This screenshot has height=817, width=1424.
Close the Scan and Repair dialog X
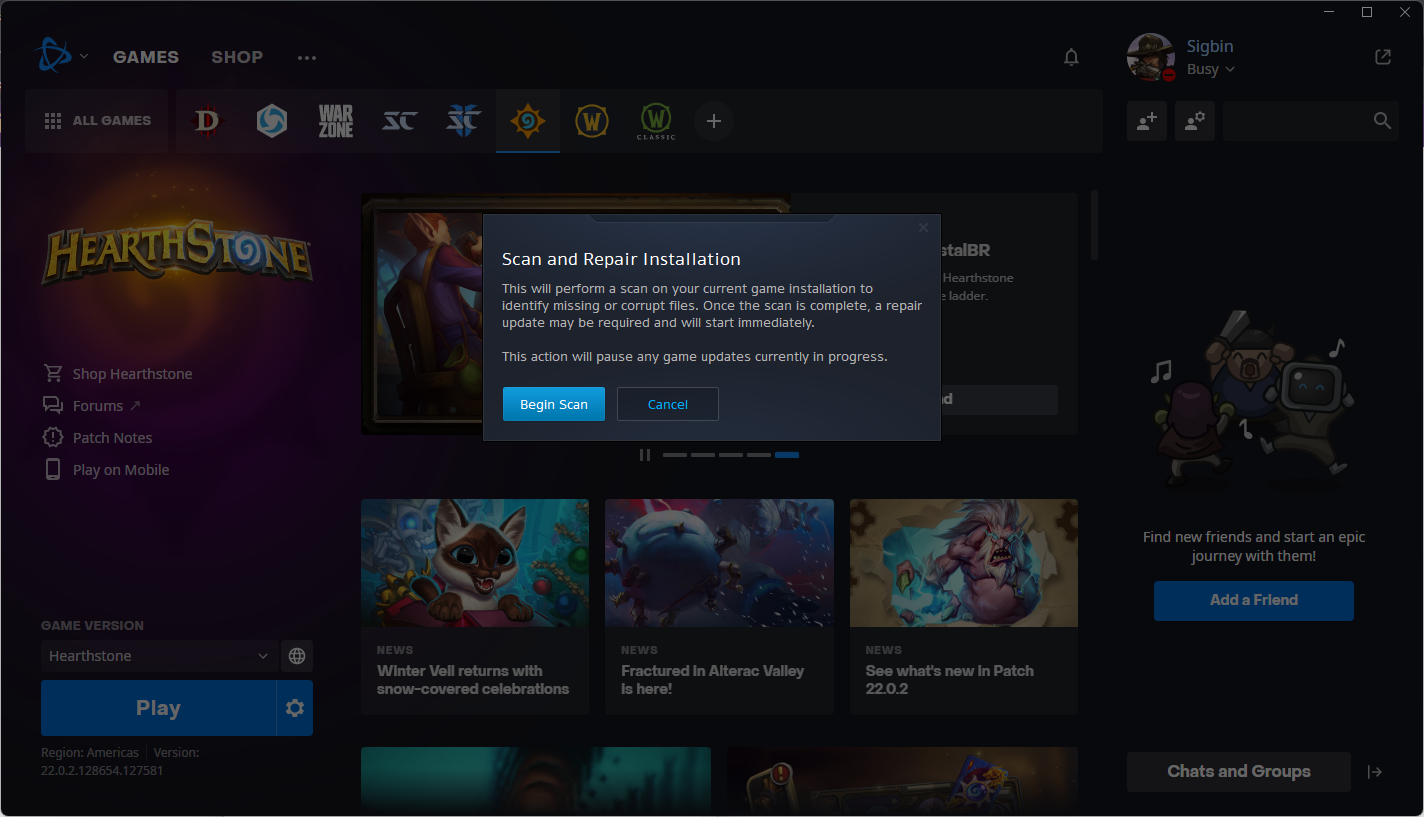[x=923, y=228]
